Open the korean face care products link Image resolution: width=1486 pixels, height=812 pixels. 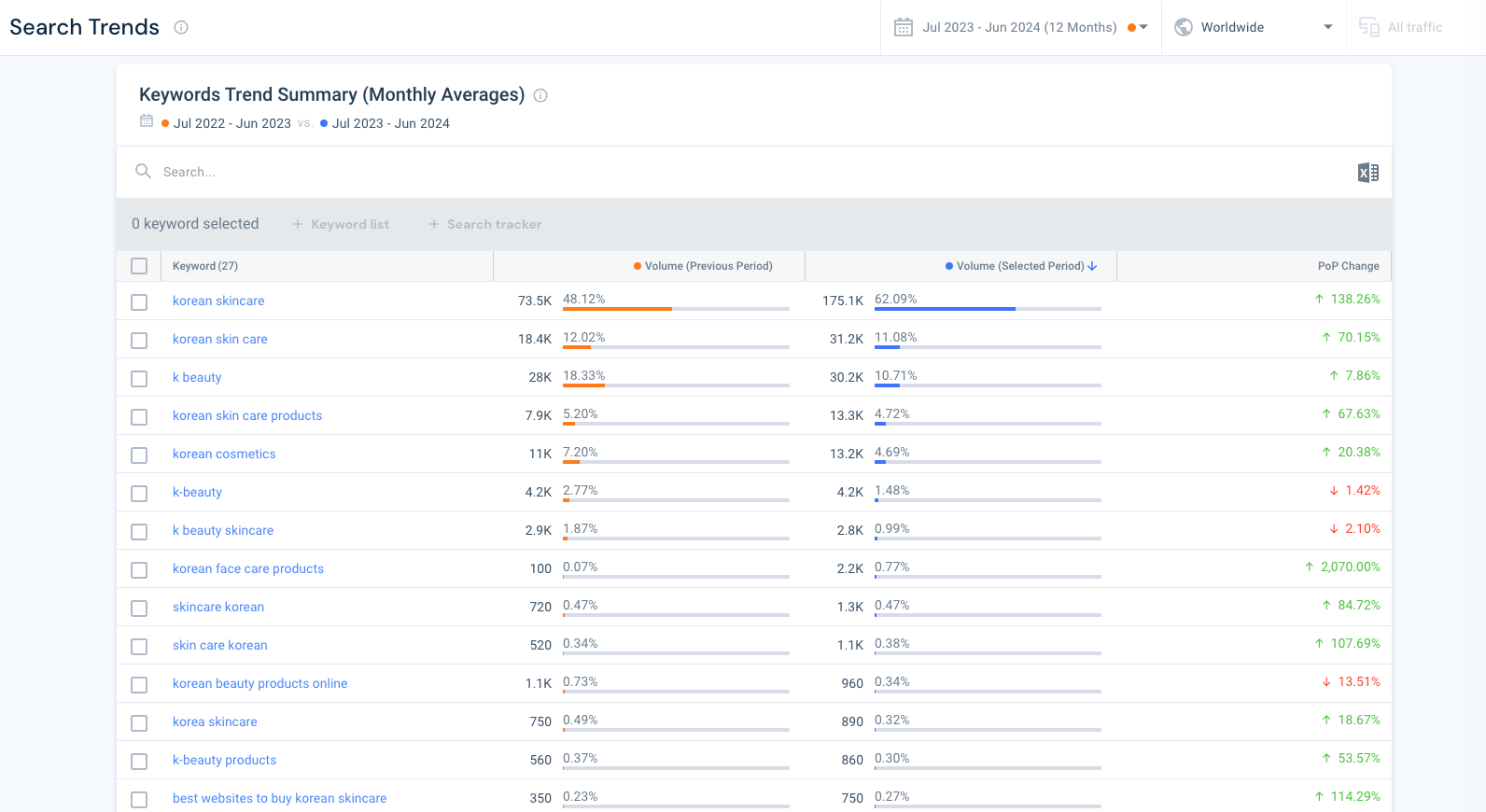pos(248,568)
